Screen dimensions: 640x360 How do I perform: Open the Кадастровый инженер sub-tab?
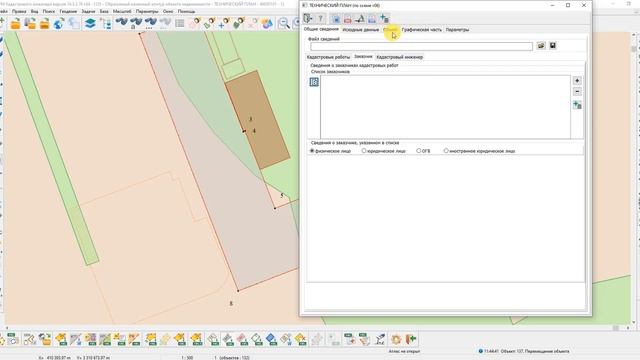(399, 57)
